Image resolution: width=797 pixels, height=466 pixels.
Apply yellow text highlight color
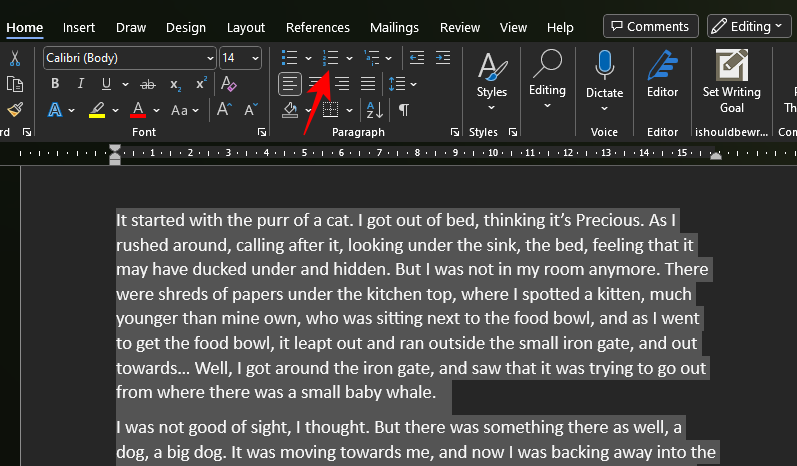pos(97,110)
